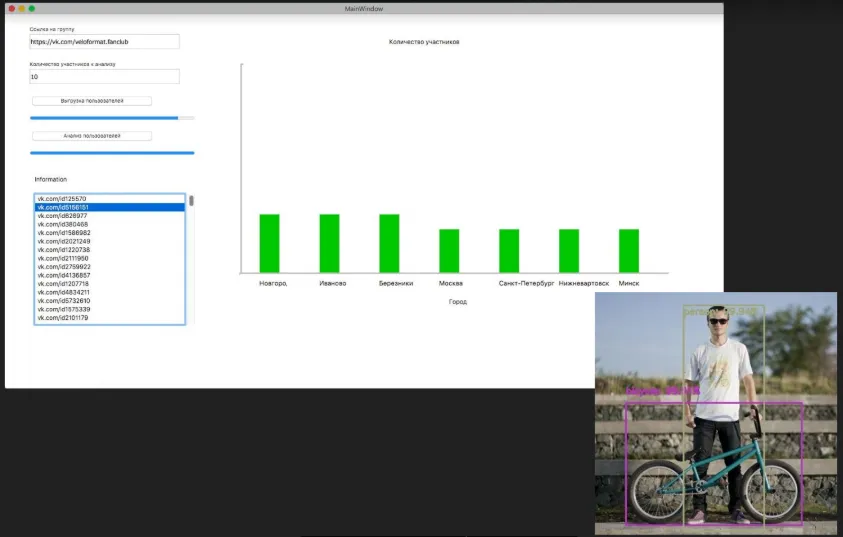Click the green maximize window button
843x537 pixels.
pos(32,8)
